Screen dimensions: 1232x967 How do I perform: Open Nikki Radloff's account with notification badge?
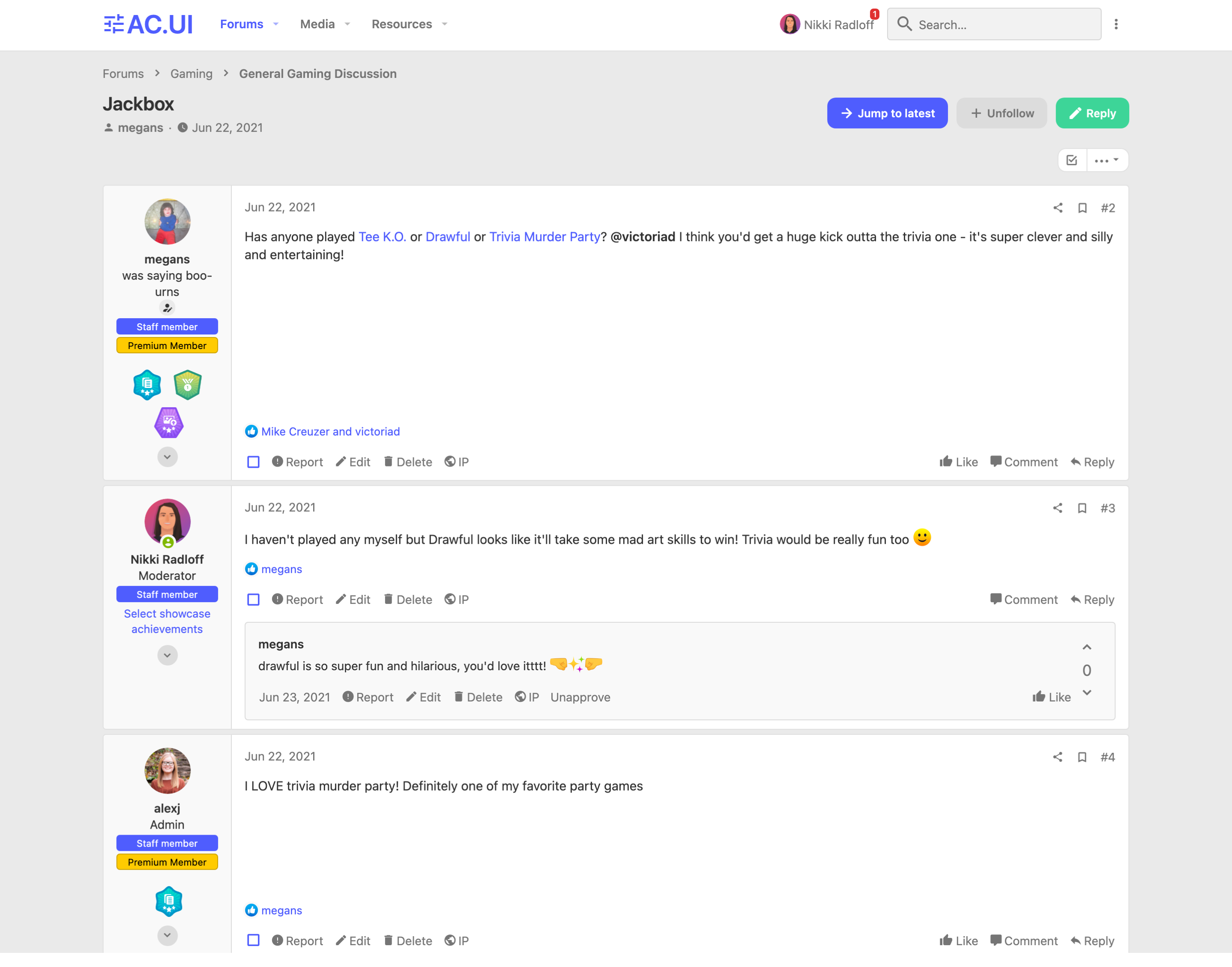pyautogui.click(x=828, y=24)
